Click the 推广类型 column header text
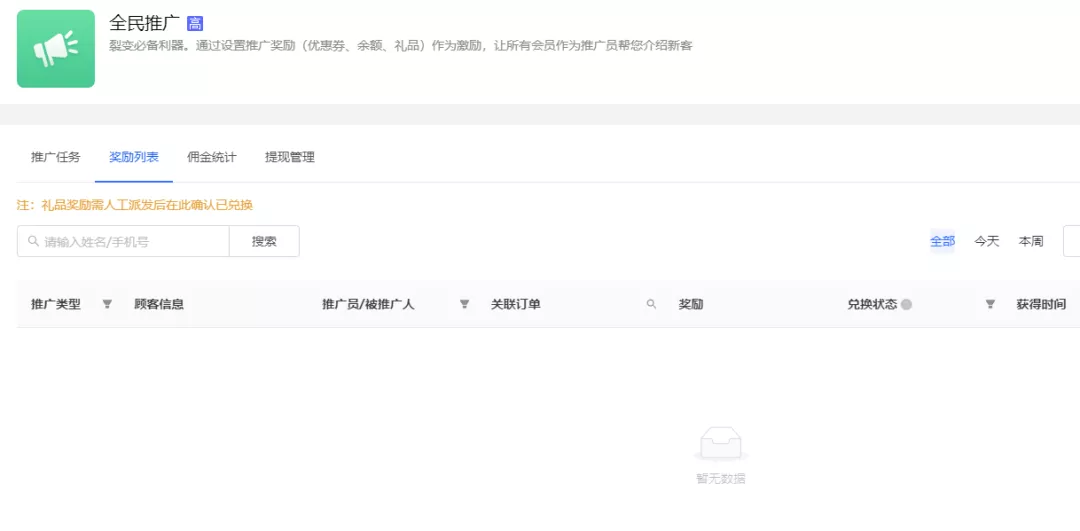The height and width of the screenshot is (531, 1080). pos(56,304)
